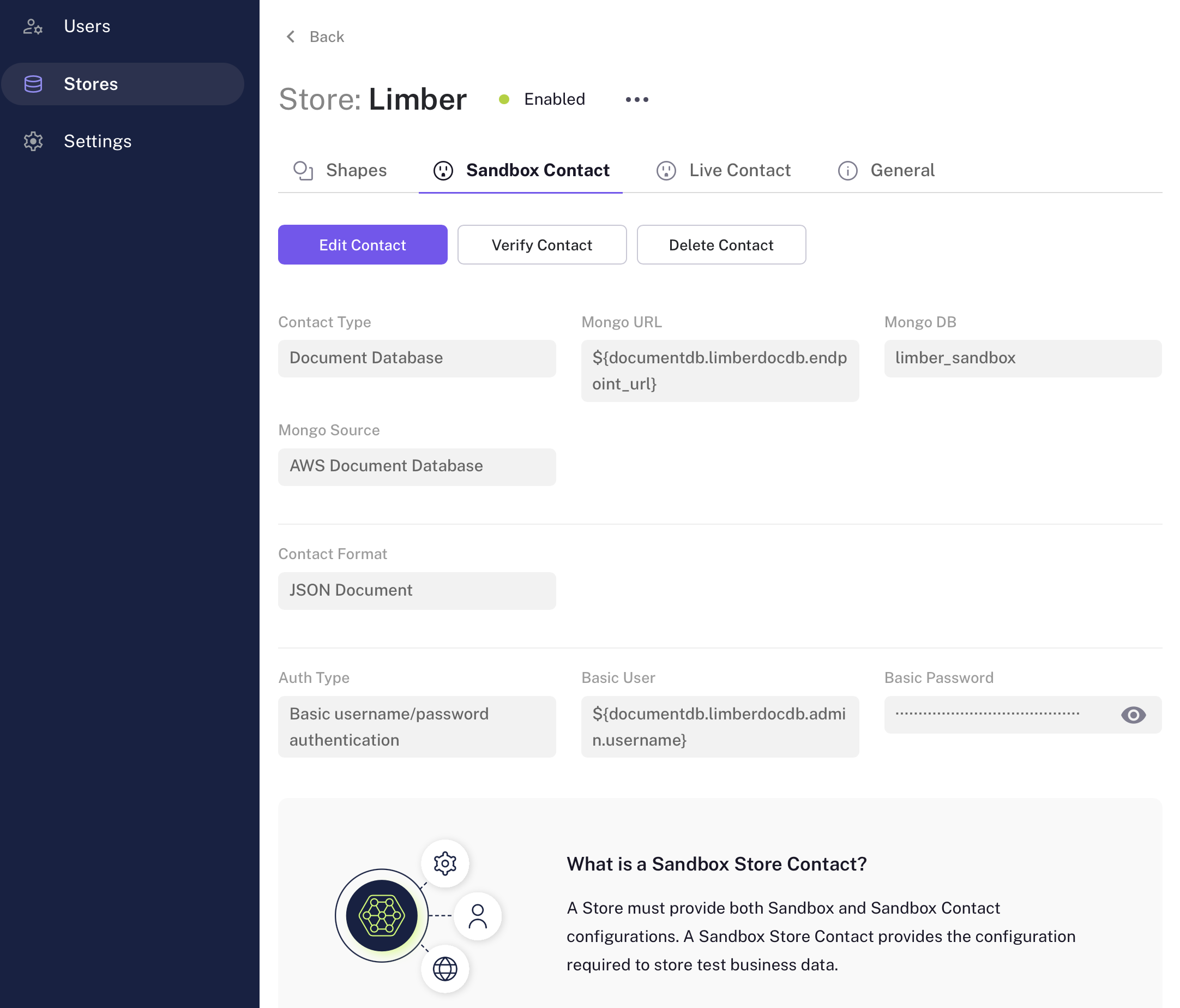Click the Delete Contact button
The image size is (1180, 1008).
pos(721,245)
